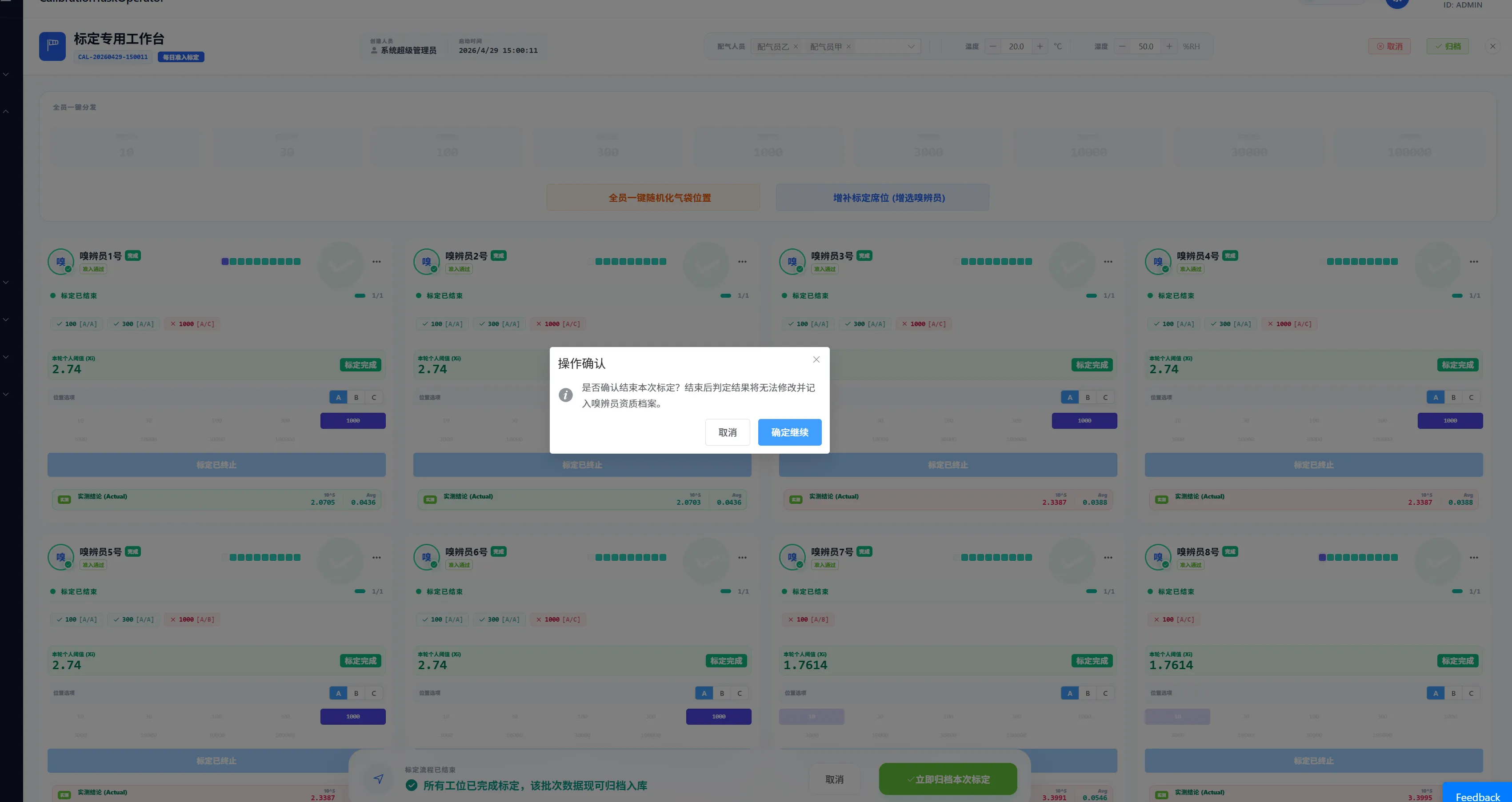Click avatar icon of 嗅辨员2号

(x=426, y=262)
